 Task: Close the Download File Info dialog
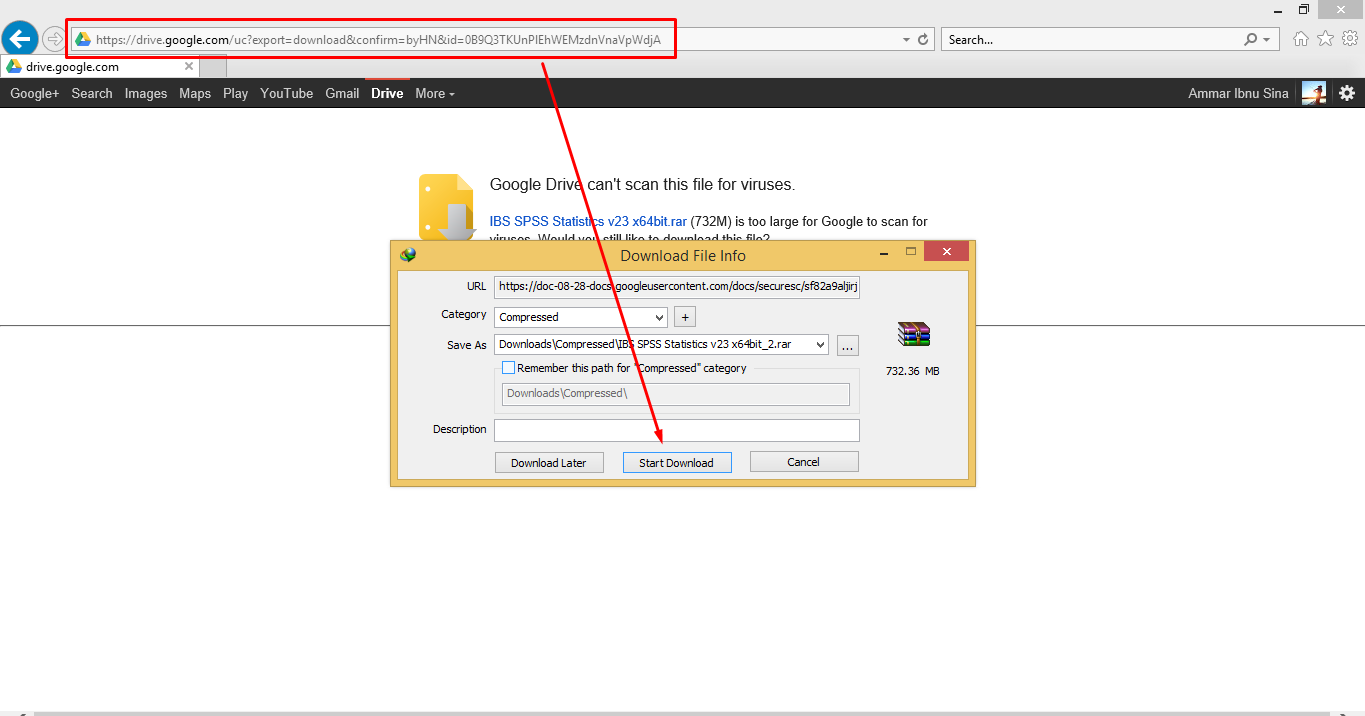point(947,251)
